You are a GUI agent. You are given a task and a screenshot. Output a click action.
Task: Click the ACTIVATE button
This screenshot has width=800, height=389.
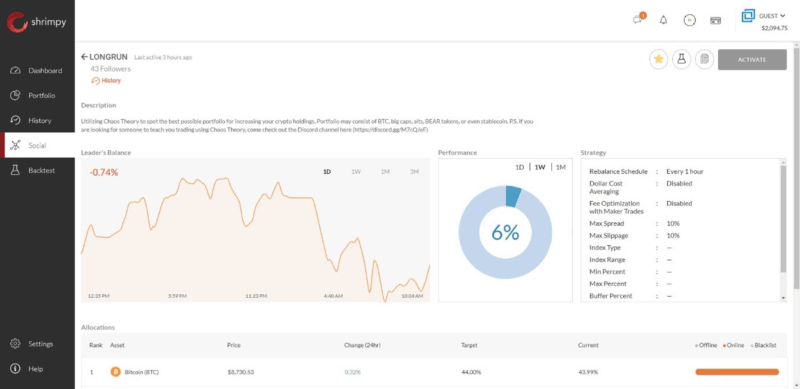pyautogui.click(x=752, y=60)
